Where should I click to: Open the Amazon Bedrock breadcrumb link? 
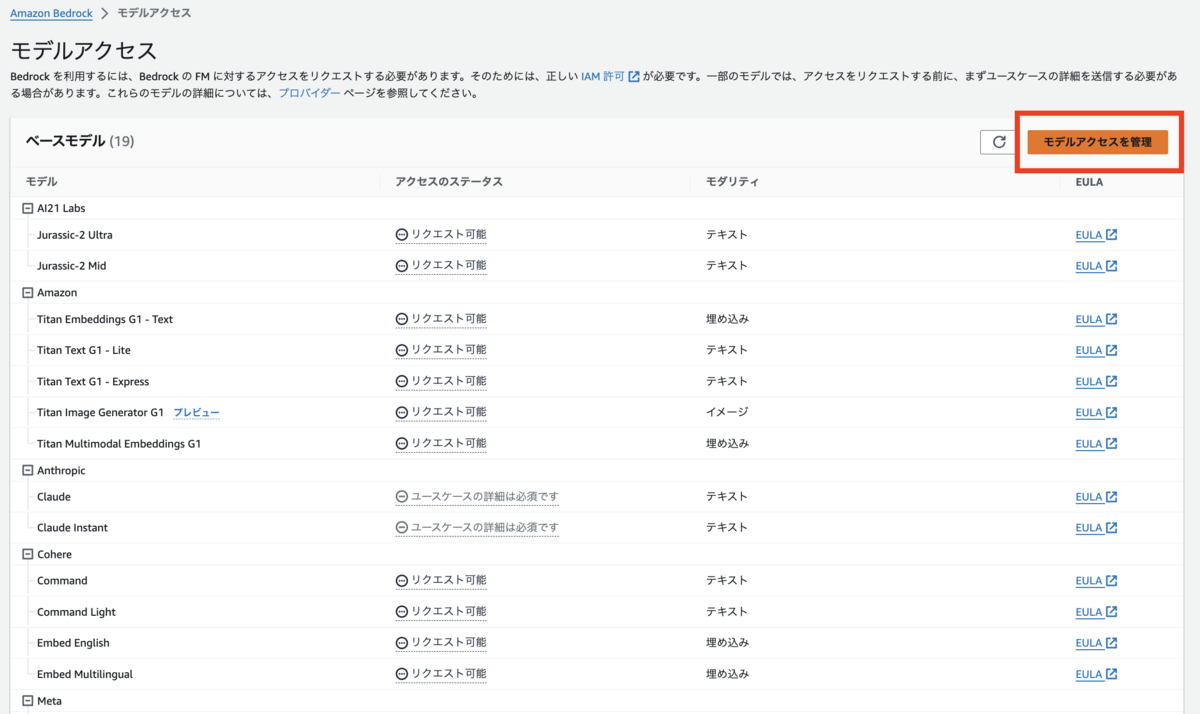point(51,14)
